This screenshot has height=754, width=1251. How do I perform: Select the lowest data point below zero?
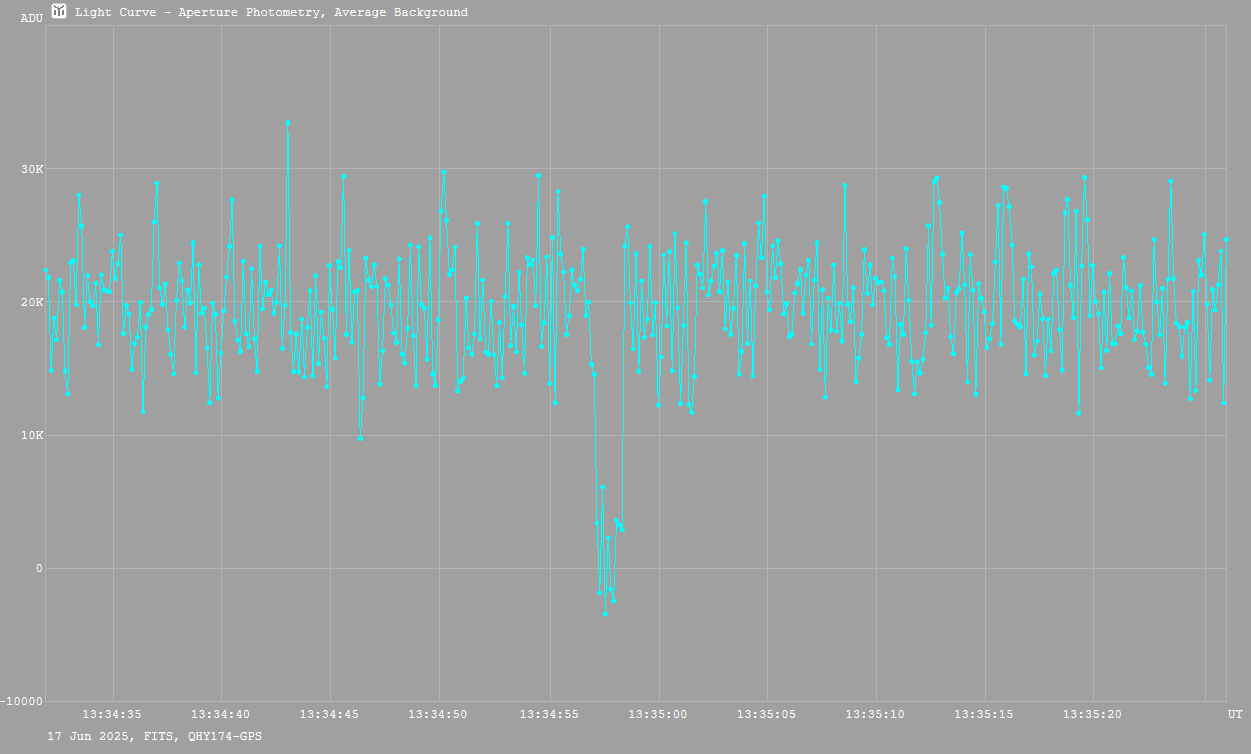tap(605, 613)
